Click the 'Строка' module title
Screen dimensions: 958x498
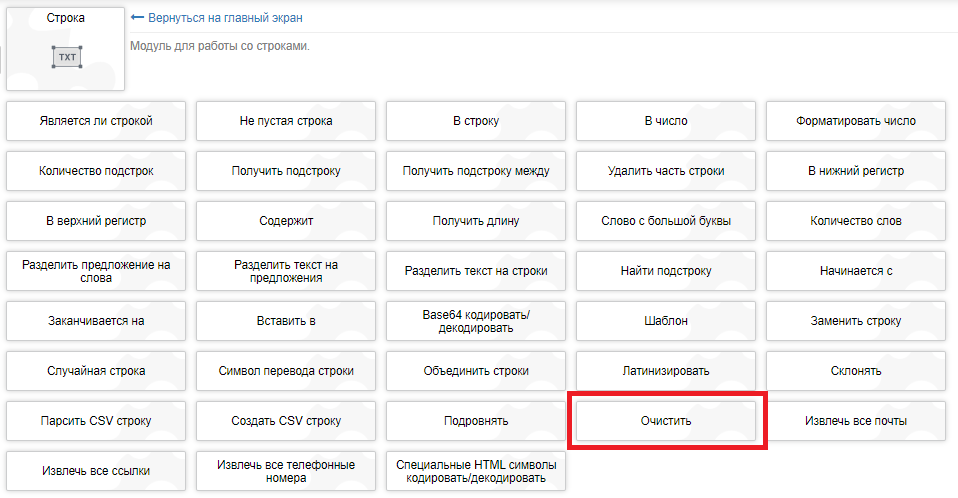65,18
